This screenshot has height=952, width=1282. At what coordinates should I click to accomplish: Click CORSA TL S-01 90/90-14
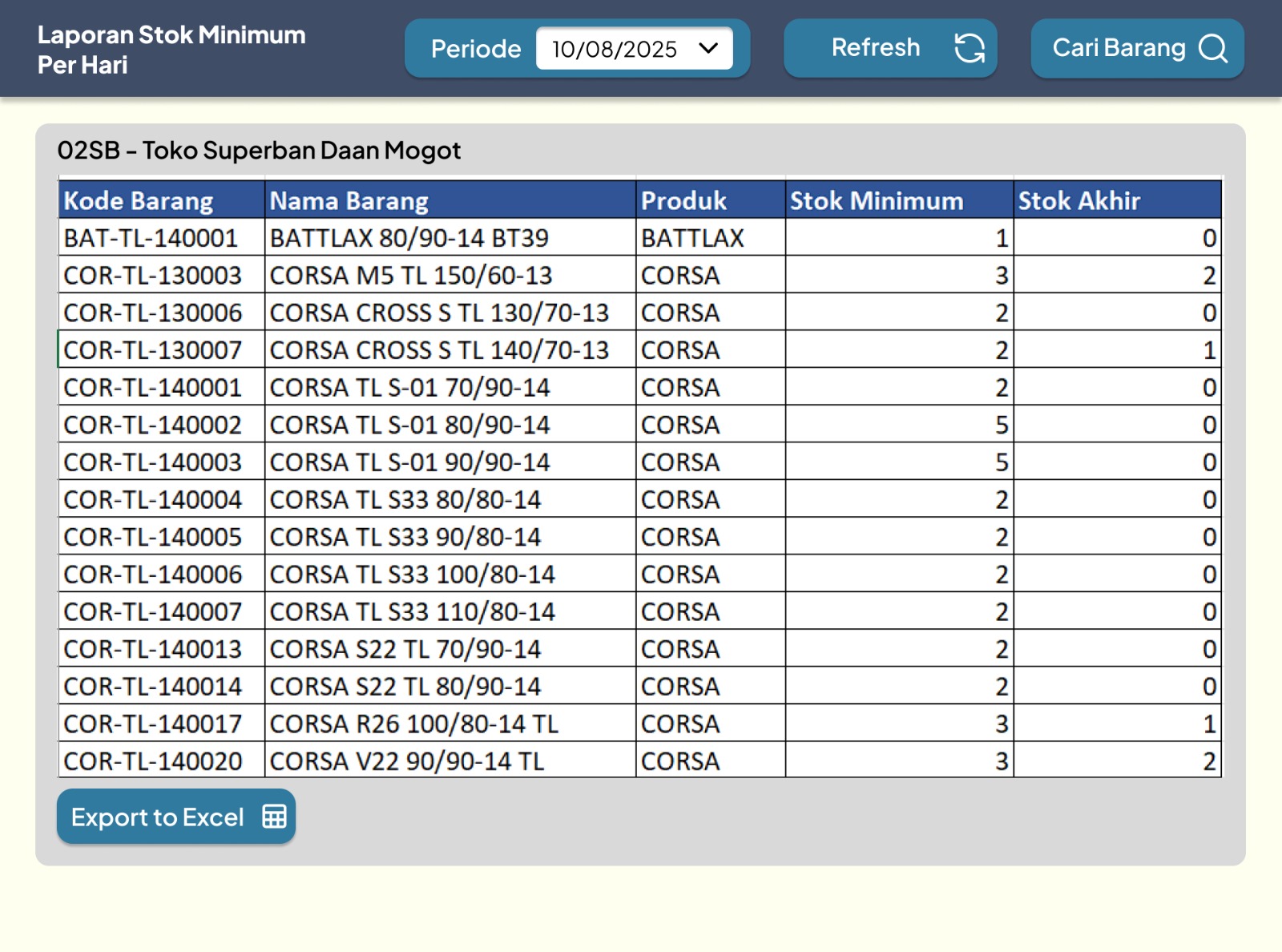[450, 462]
